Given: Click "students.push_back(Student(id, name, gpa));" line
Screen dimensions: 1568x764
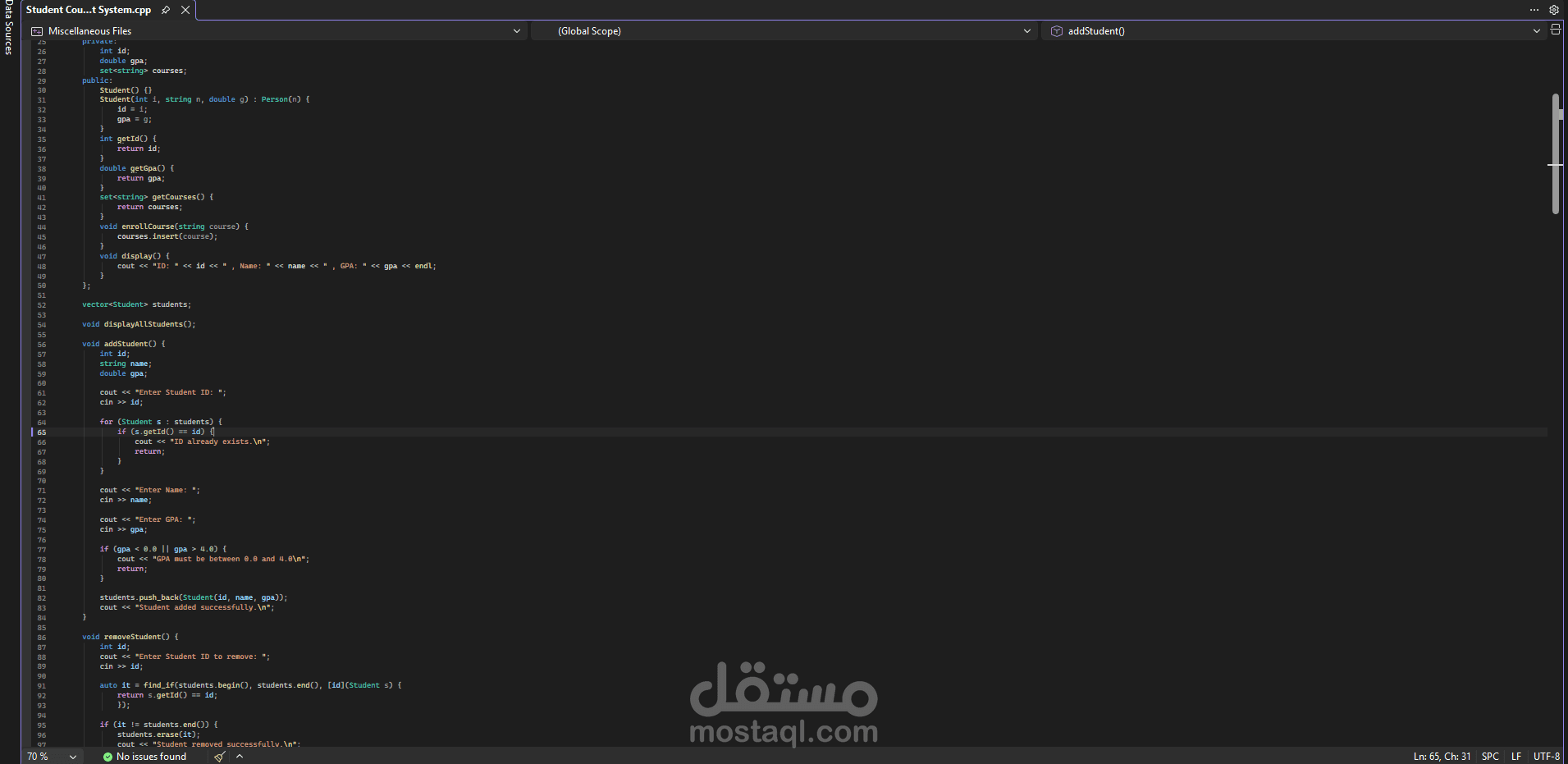Looking at the screenshot, I should coord(194,597).
